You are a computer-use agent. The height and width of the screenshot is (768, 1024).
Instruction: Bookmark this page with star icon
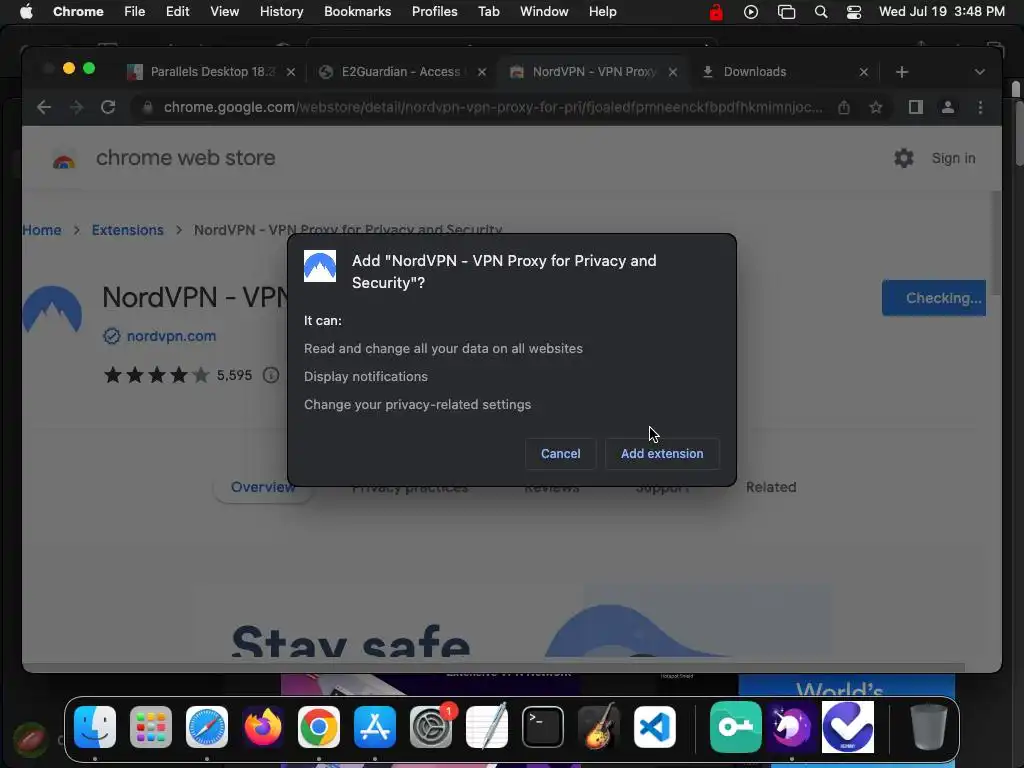click(x=876, y=107)
